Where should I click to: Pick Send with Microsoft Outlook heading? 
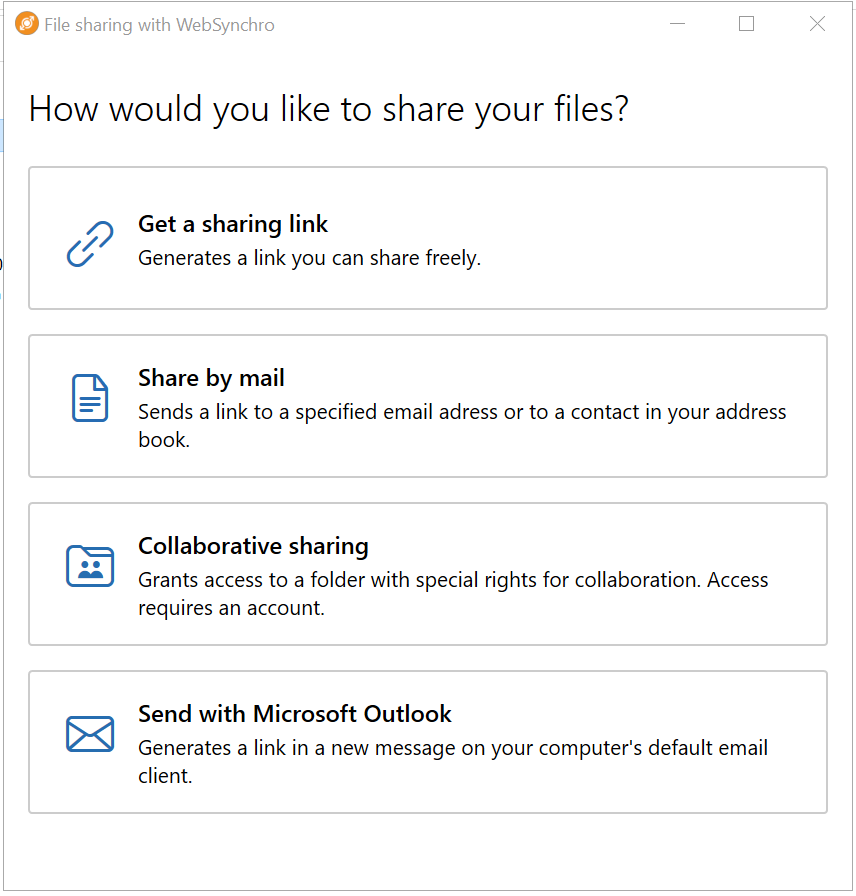pos(295,714)
